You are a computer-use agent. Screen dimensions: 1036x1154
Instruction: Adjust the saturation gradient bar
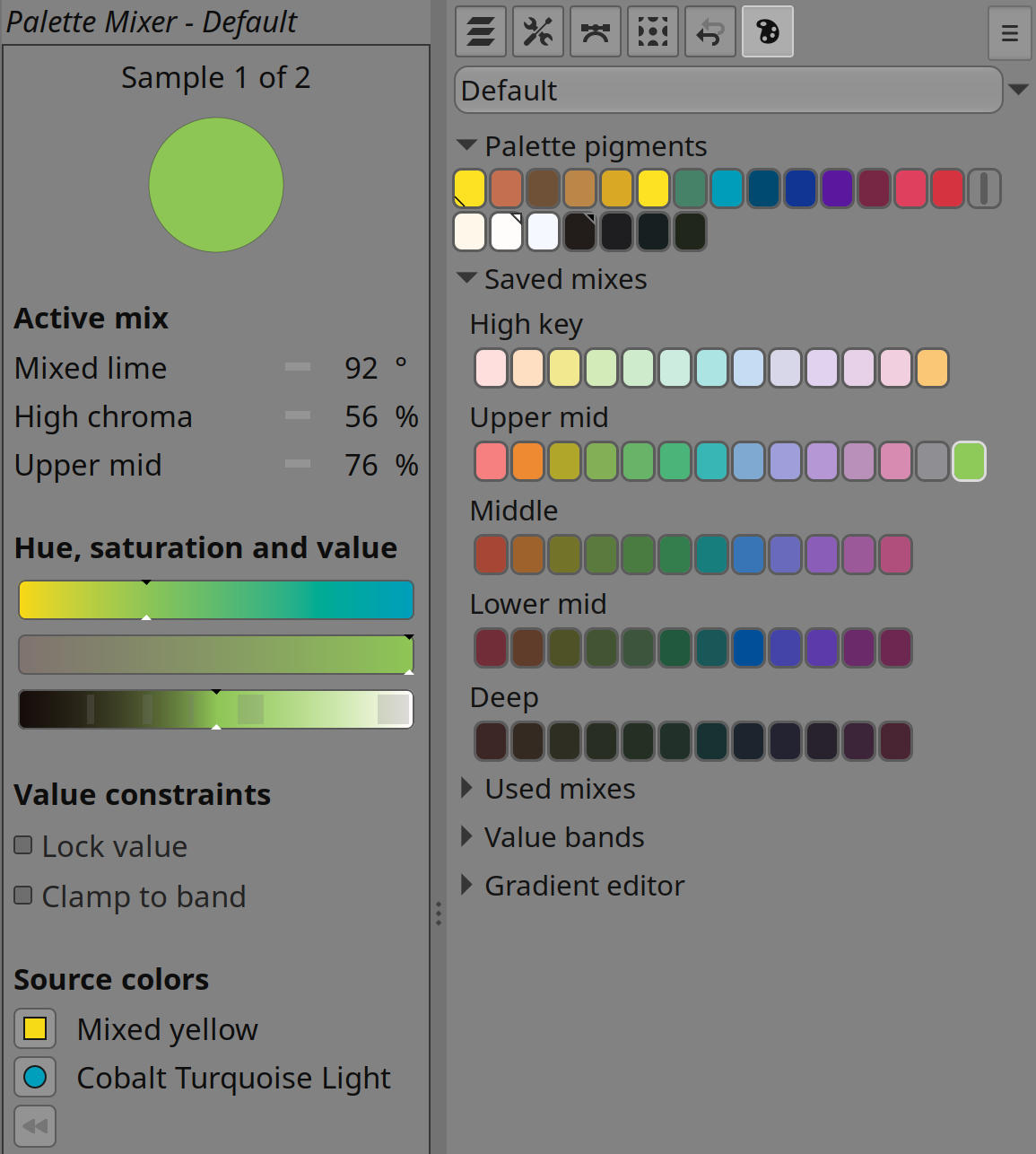coord(216,655)
